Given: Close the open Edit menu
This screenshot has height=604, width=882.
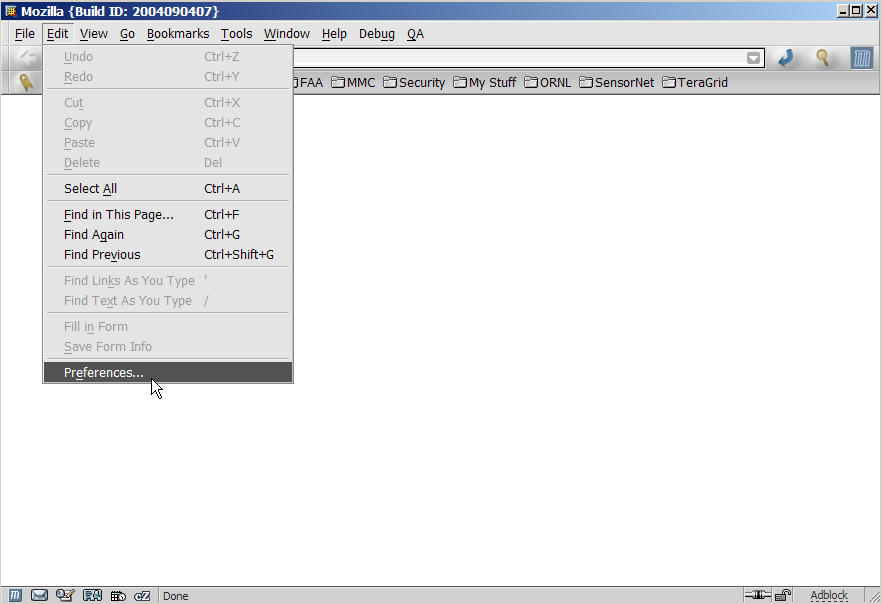Looking at the screenshot, I should click(57, 34).
